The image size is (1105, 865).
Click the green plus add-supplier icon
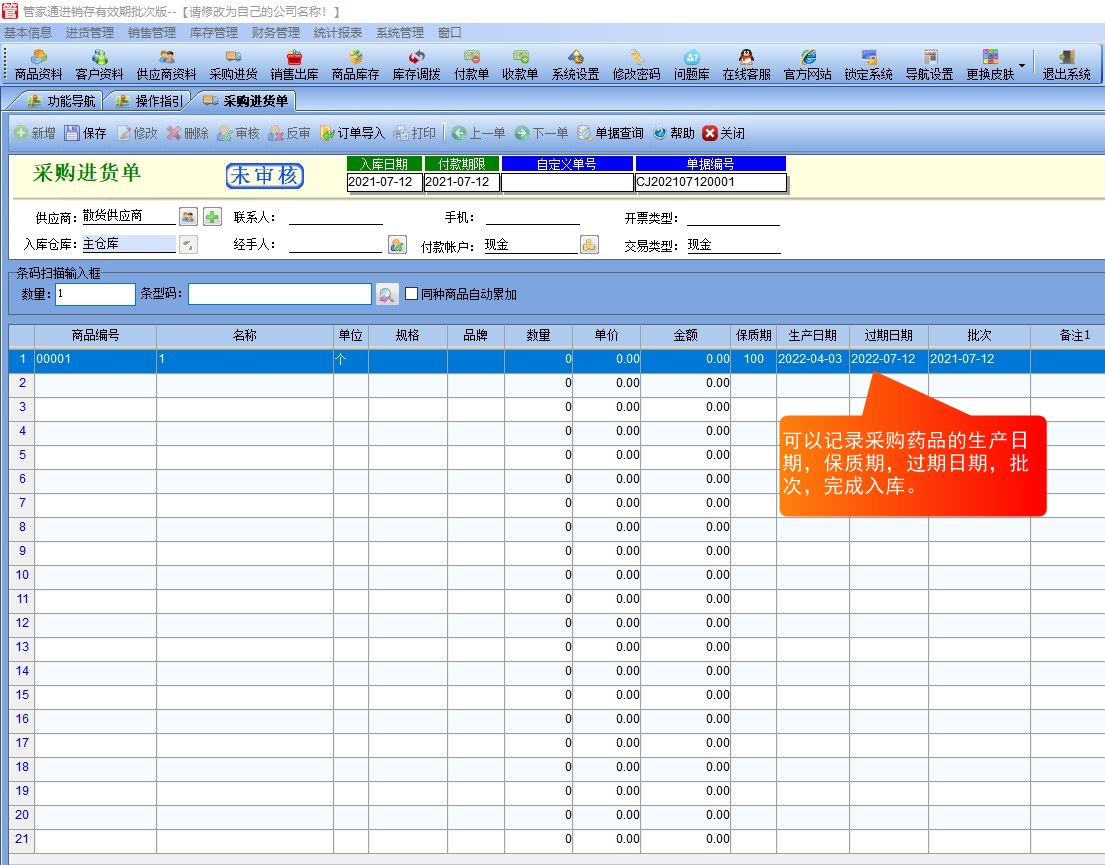tap(212, 217)
